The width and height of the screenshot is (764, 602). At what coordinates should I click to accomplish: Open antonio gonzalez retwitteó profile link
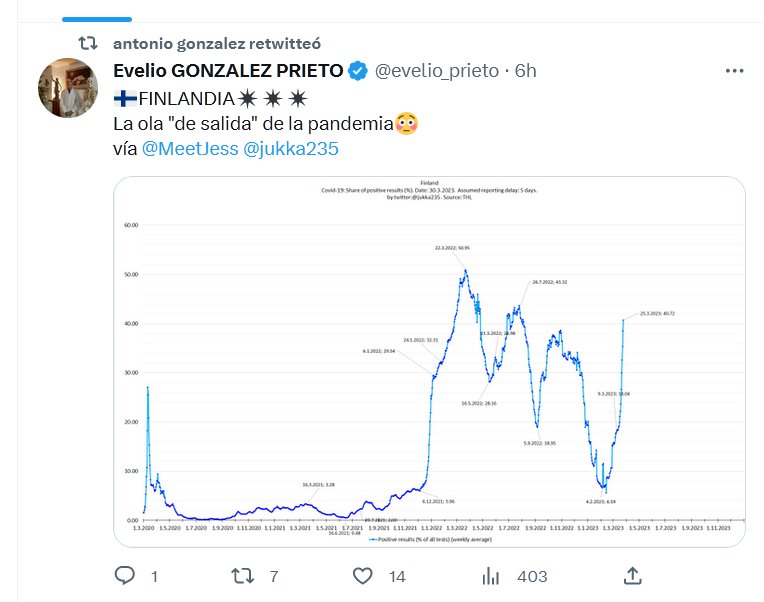point(217,44)
